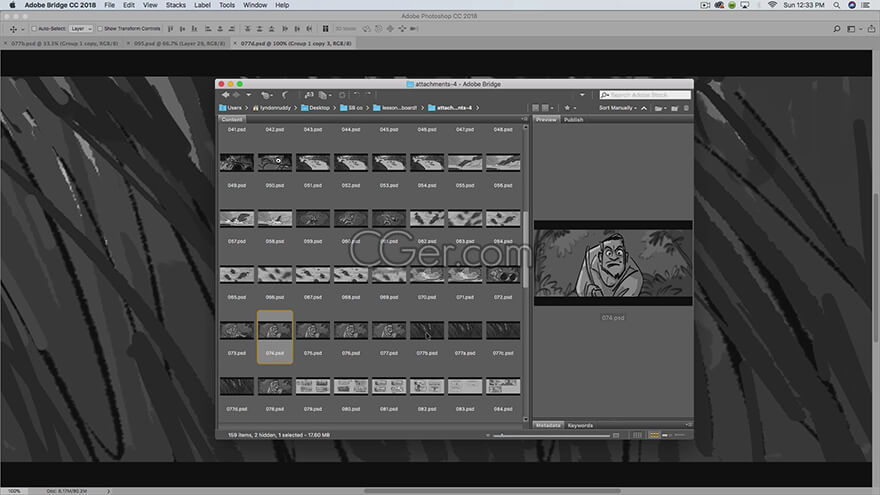Select thumbnail 075.psd
Viewport: 880px width, 495px height.
pos(313,330)
